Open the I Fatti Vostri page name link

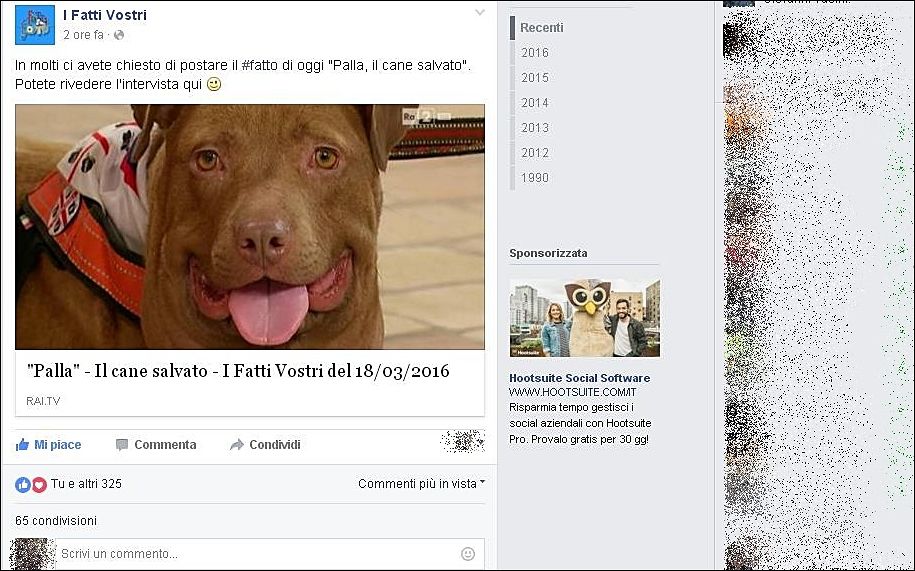coord(104,15)
